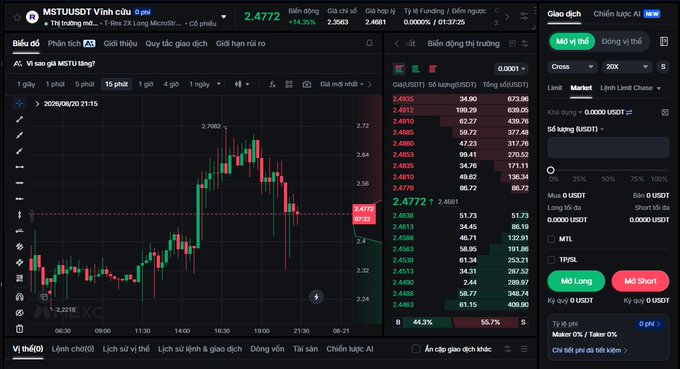Open order book settings sliders icon
Screen dimensions: 680x369
point(525,43)
